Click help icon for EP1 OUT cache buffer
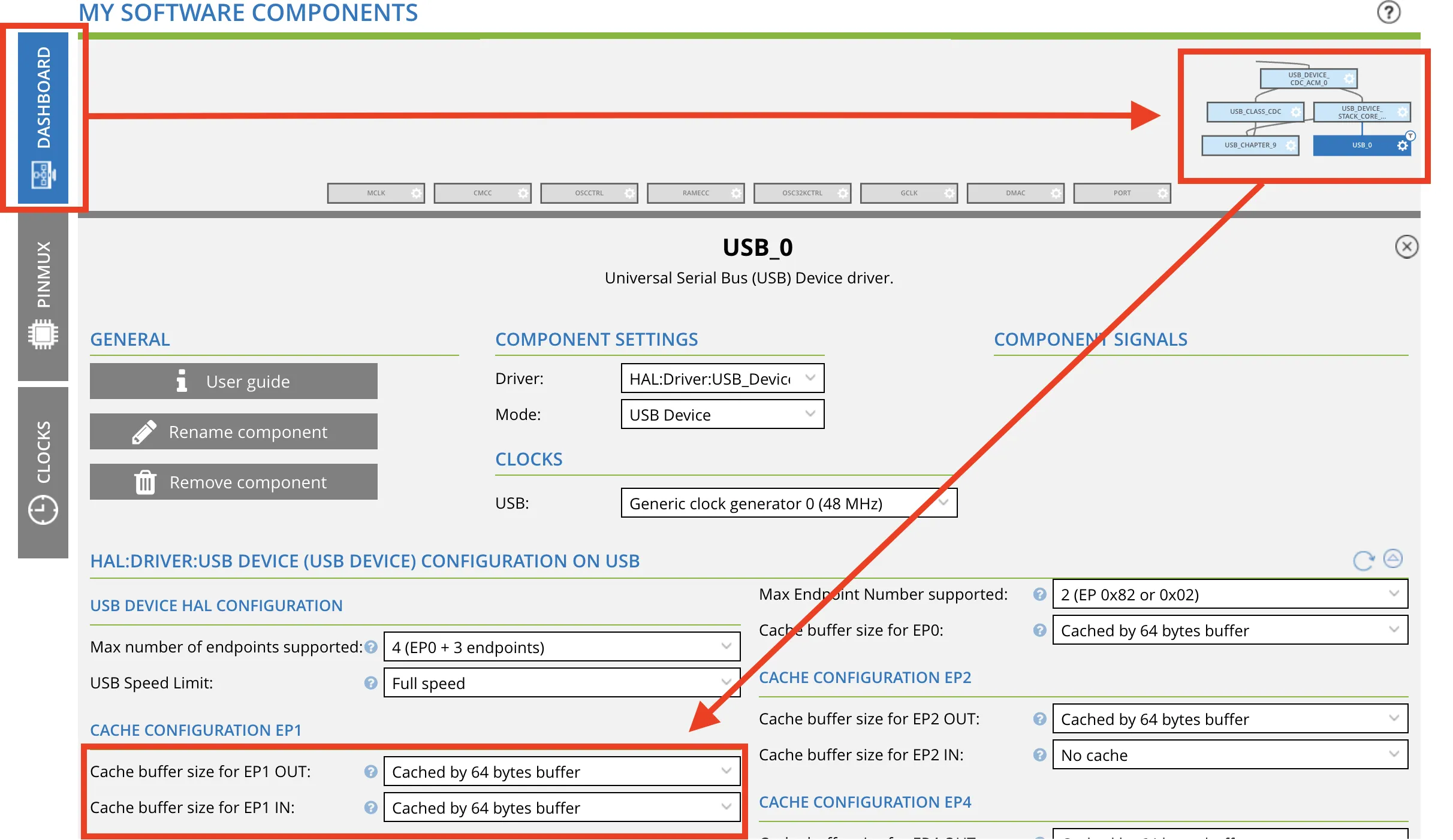 pyautogui.click(x=370, y=772)
